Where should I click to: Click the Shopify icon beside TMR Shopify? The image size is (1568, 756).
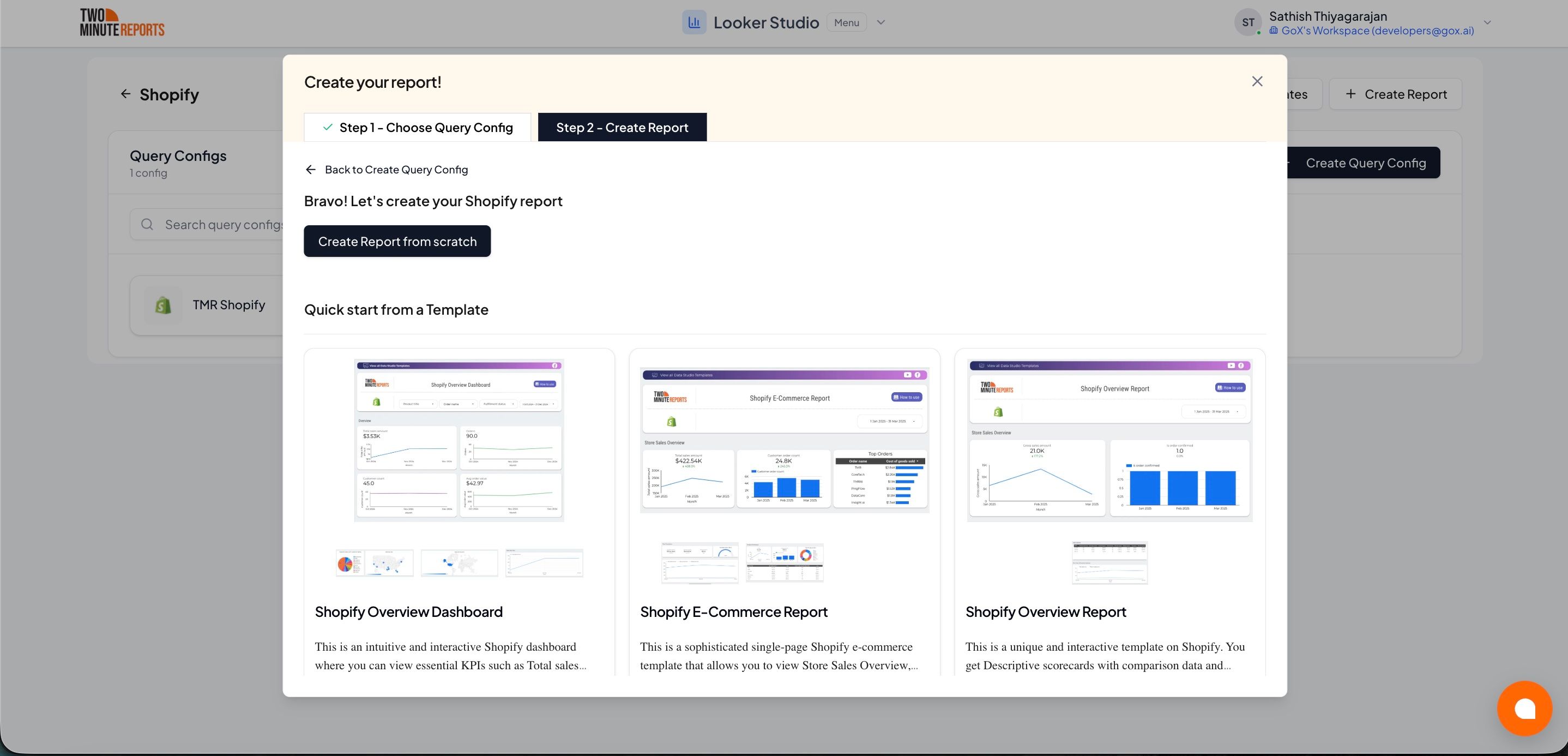point(162,304)
